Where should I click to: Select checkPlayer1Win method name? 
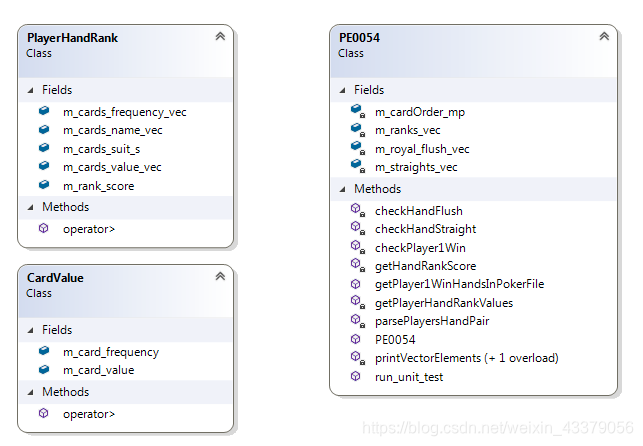(420, 248)
